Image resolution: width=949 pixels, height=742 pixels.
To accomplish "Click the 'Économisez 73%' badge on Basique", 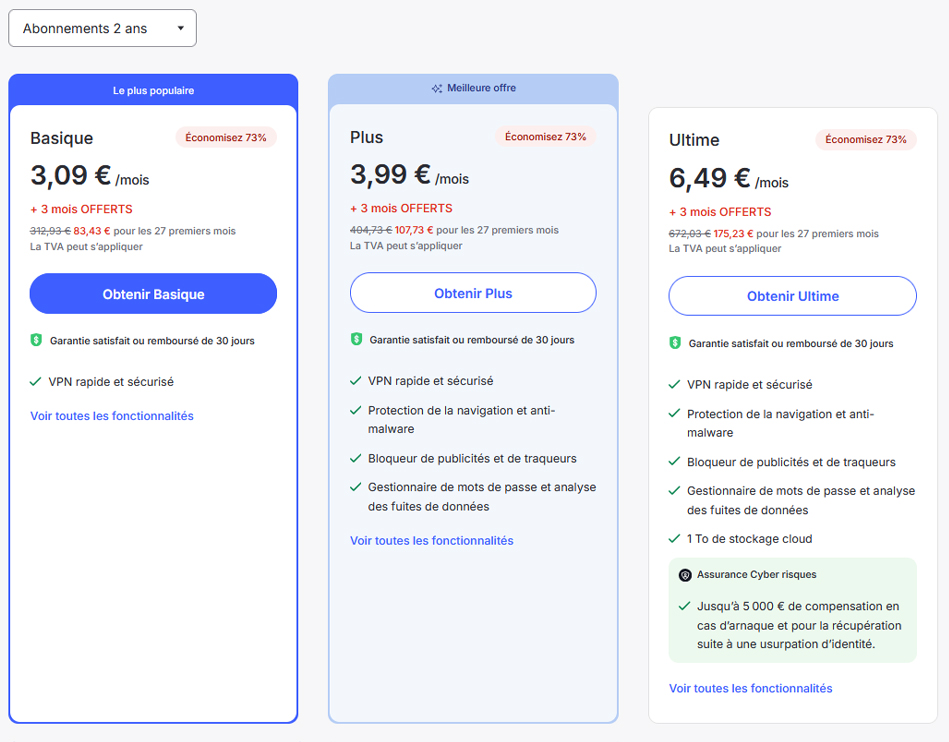I will (225, 137).
